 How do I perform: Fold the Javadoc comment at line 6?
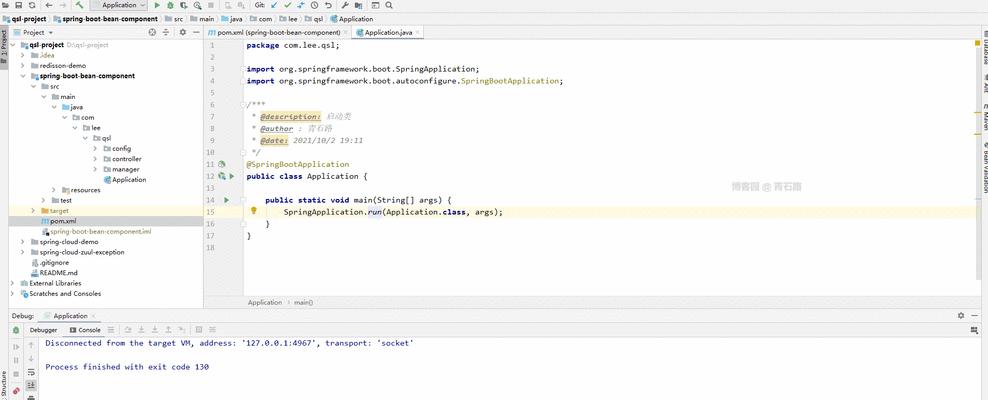pyautogui.click(x=243, y=105)
